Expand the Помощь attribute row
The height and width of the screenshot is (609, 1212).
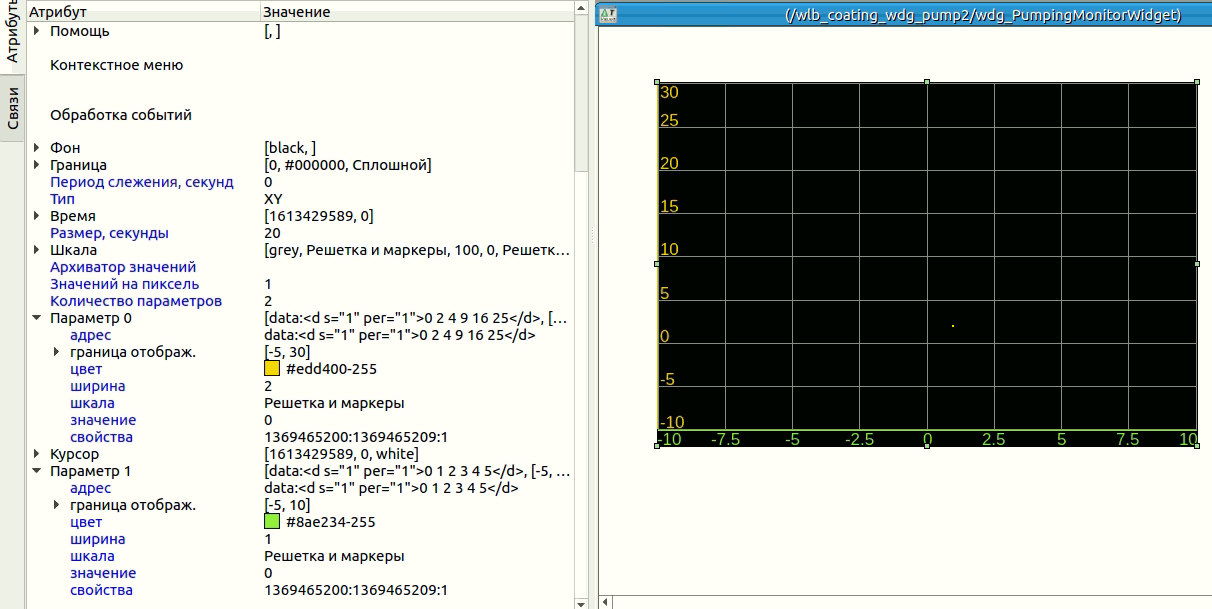point(37,31)
